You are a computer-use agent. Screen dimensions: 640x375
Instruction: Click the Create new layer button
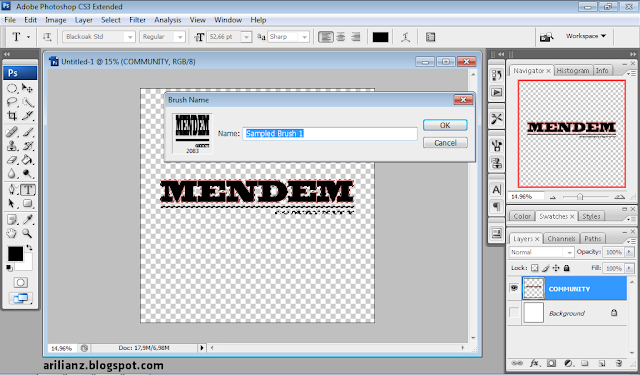click(602, 363)
